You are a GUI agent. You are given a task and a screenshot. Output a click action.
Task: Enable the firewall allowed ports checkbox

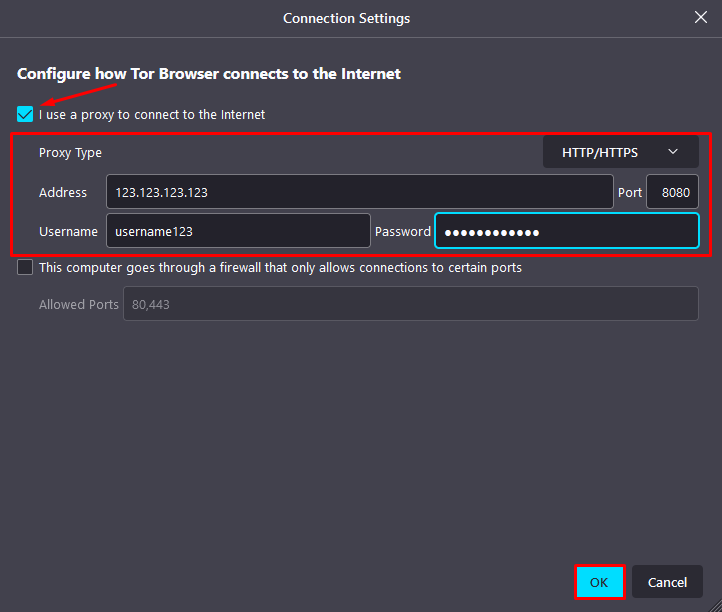tap(25, 267)
